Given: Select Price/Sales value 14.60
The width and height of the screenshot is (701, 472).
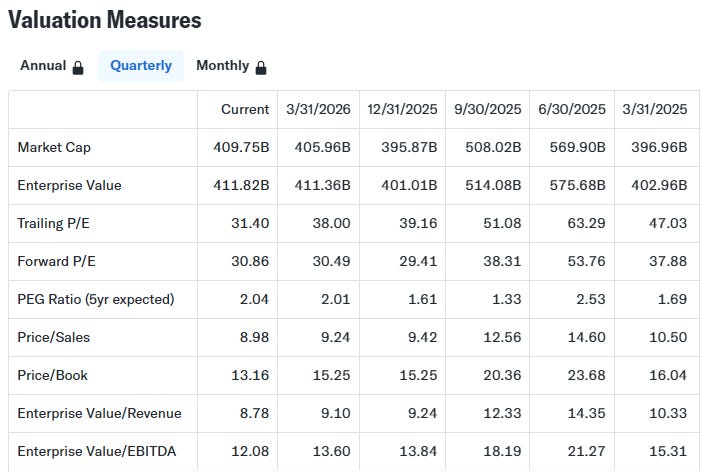Looking at the screenshot, I should [587, 337].
